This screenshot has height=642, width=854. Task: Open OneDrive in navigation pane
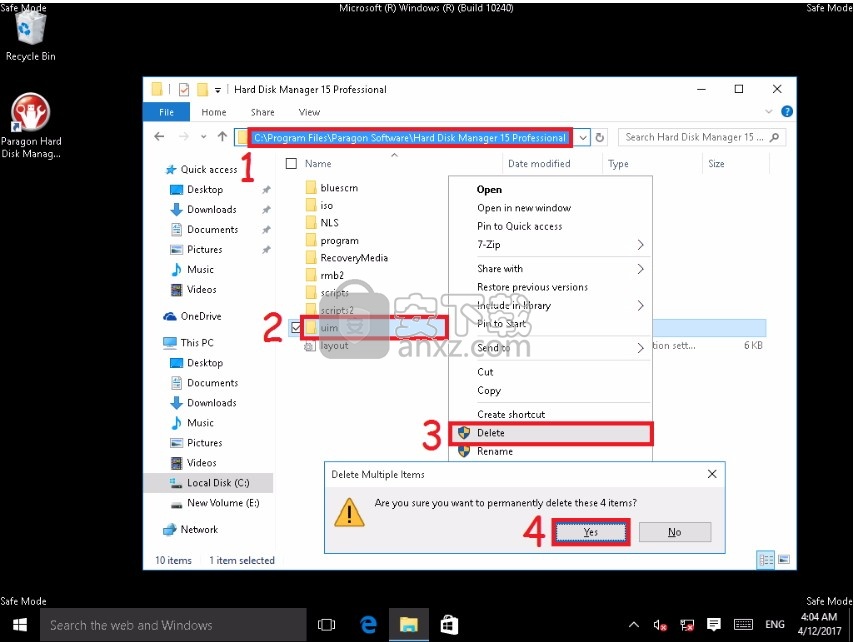coord(192,316)
